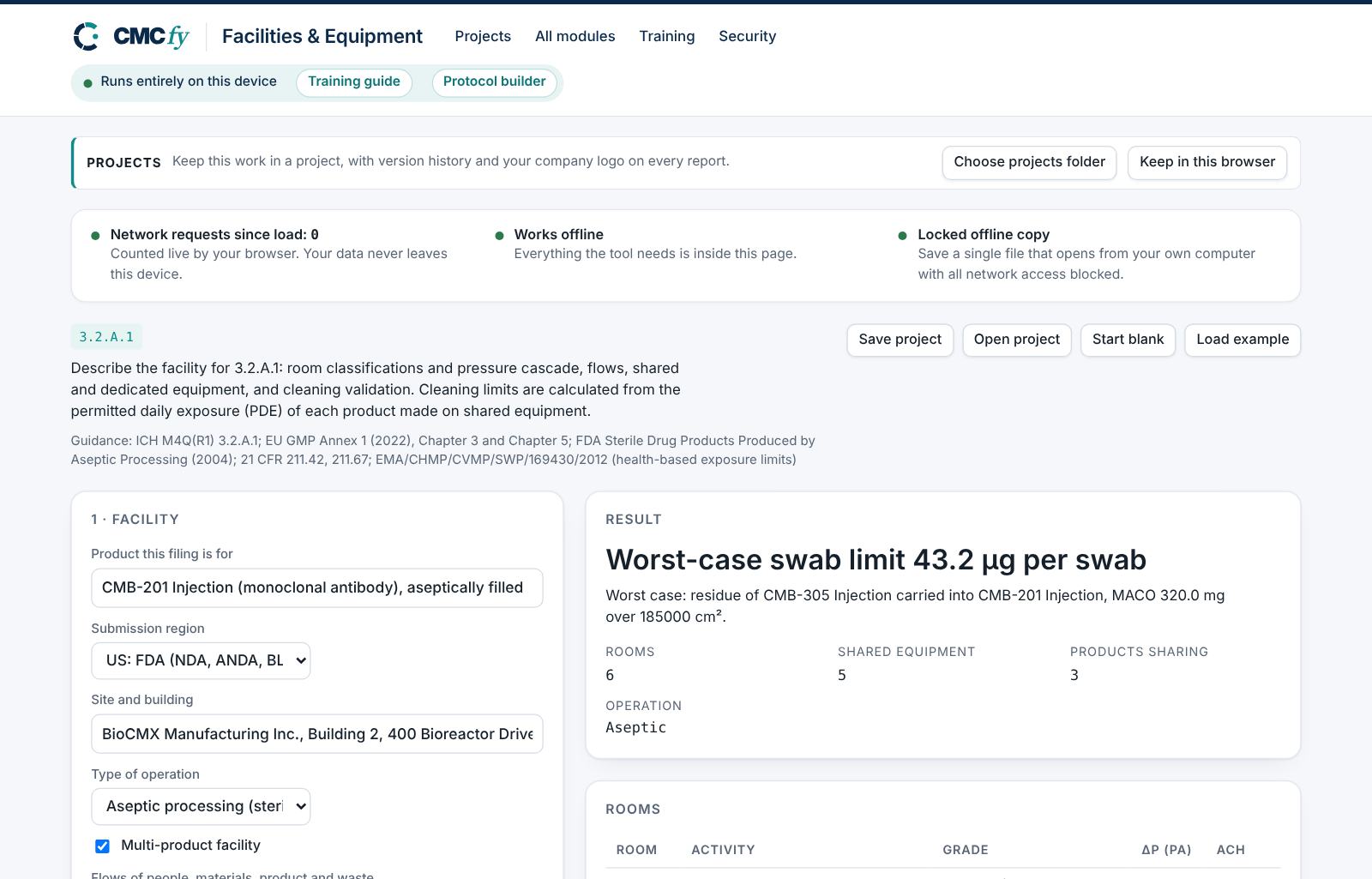The height and width of the screenshot is (879, 1372).
Task: Click the 'Locked offline copy' text
Action: (x=984, y=235)
